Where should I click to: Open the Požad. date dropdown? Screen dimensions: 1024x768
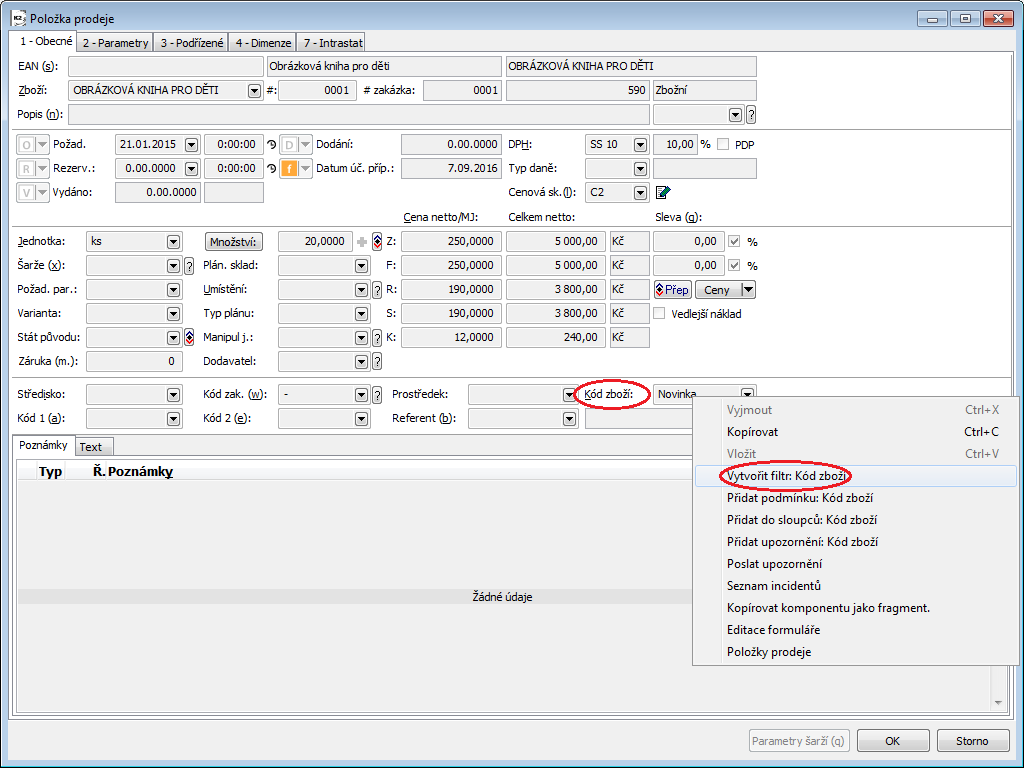pos(191,144)
